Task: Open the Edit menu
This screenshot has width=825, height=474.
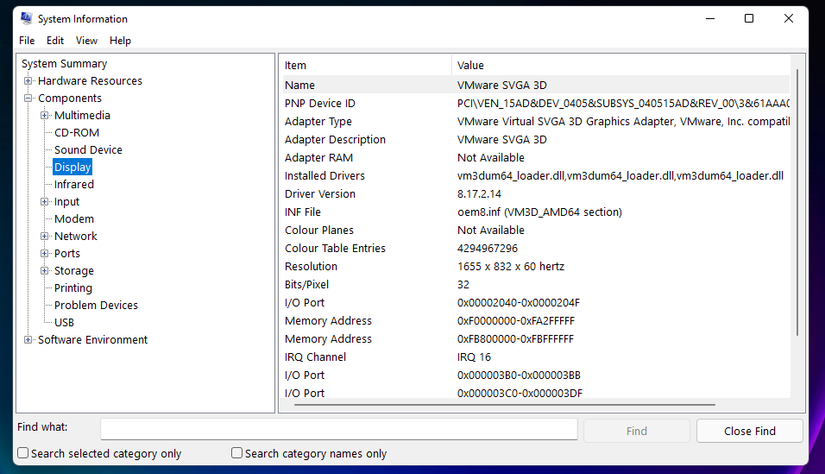Action: click(x=55, y=41)
